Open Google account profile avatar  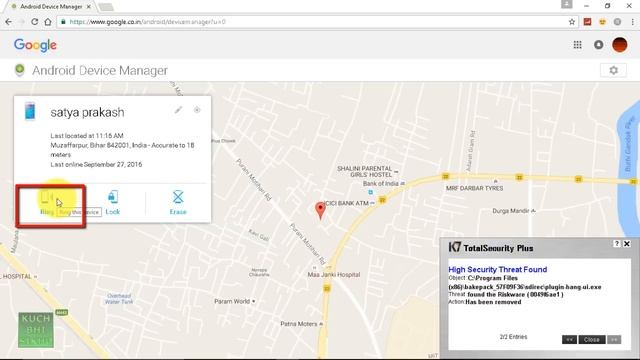[620, 45]
